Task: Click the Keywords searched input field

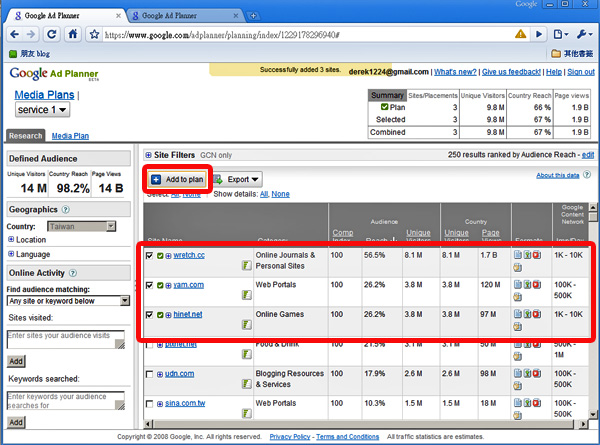Action: [x=66, y=401]
